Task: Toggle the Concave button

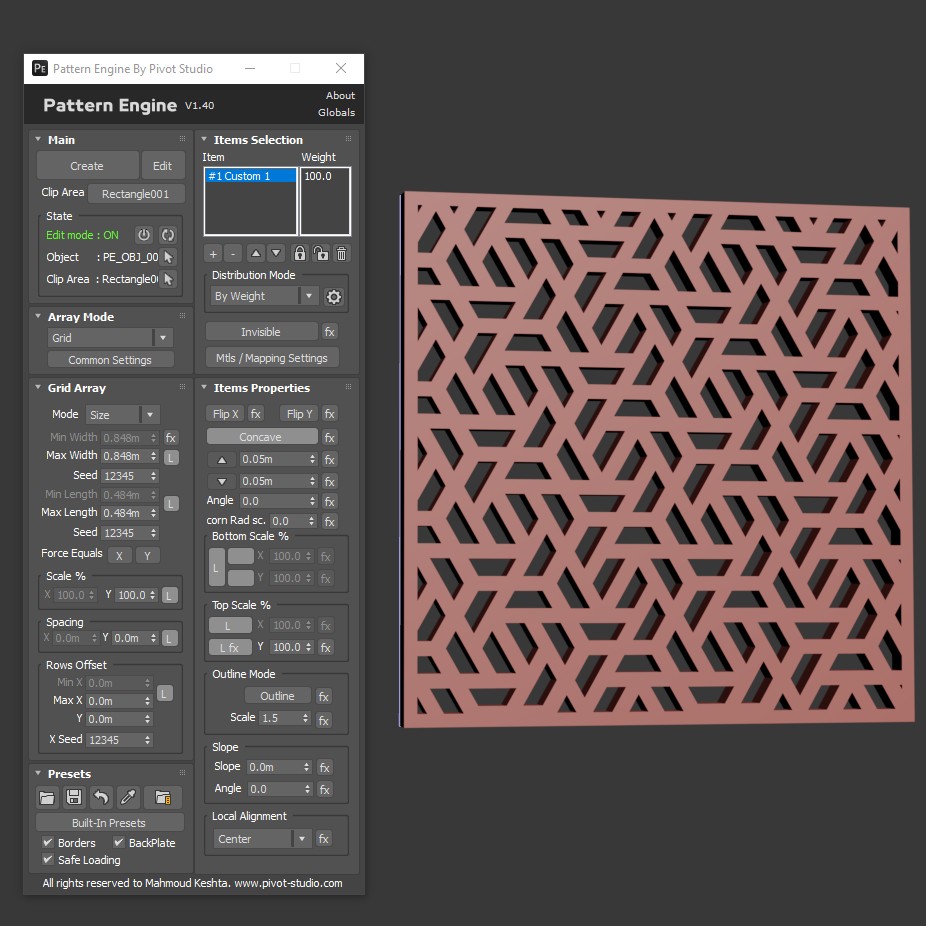Action: [x=262, y=437]
